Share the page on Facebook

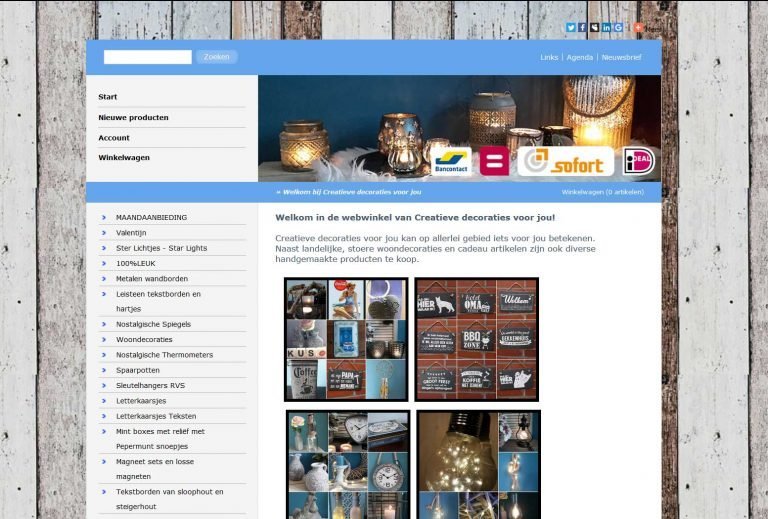click(x=582, y=27)
